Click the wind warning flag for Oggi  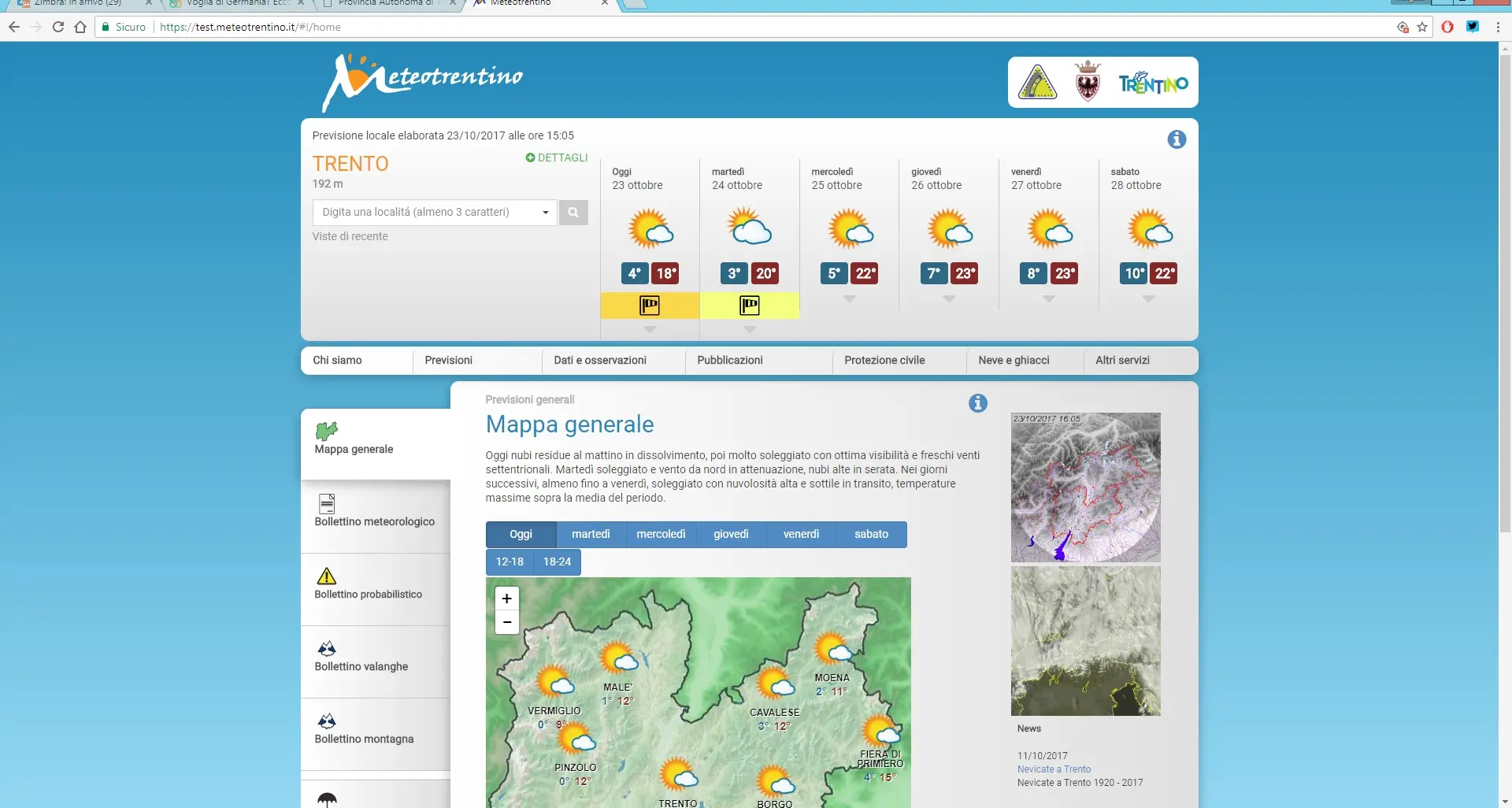pos(650,306)
